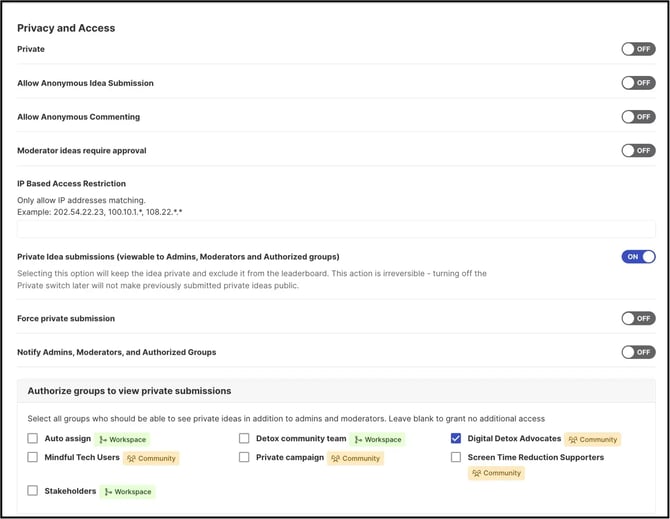Select the Mindful Tech Users checkbox
This screenshot has height=519, width=670.
[x=33, y=458]
